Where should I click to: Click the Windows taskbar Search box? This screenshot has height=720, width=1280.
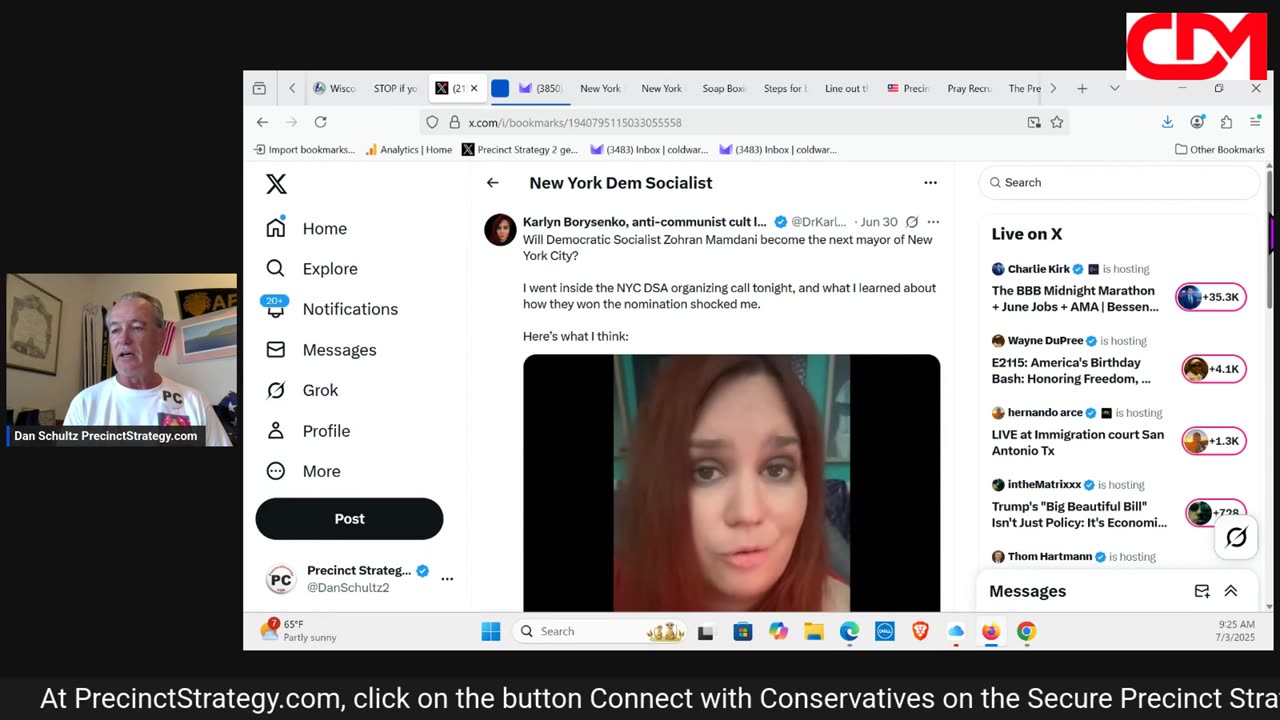click(600, 631)
